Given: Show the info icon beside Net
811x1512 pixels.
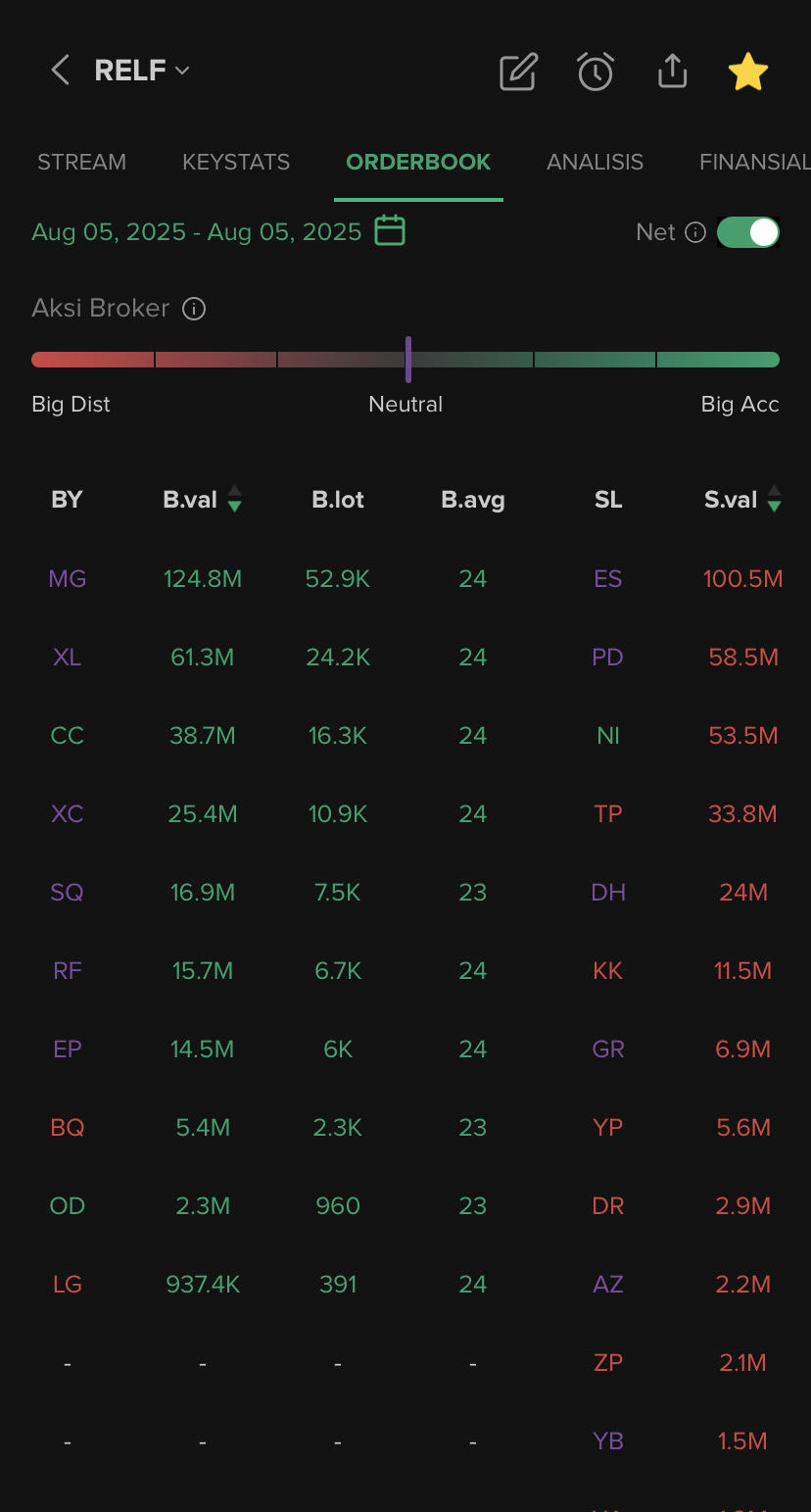Looking at the screenshot, I should [x=695, y=232].
